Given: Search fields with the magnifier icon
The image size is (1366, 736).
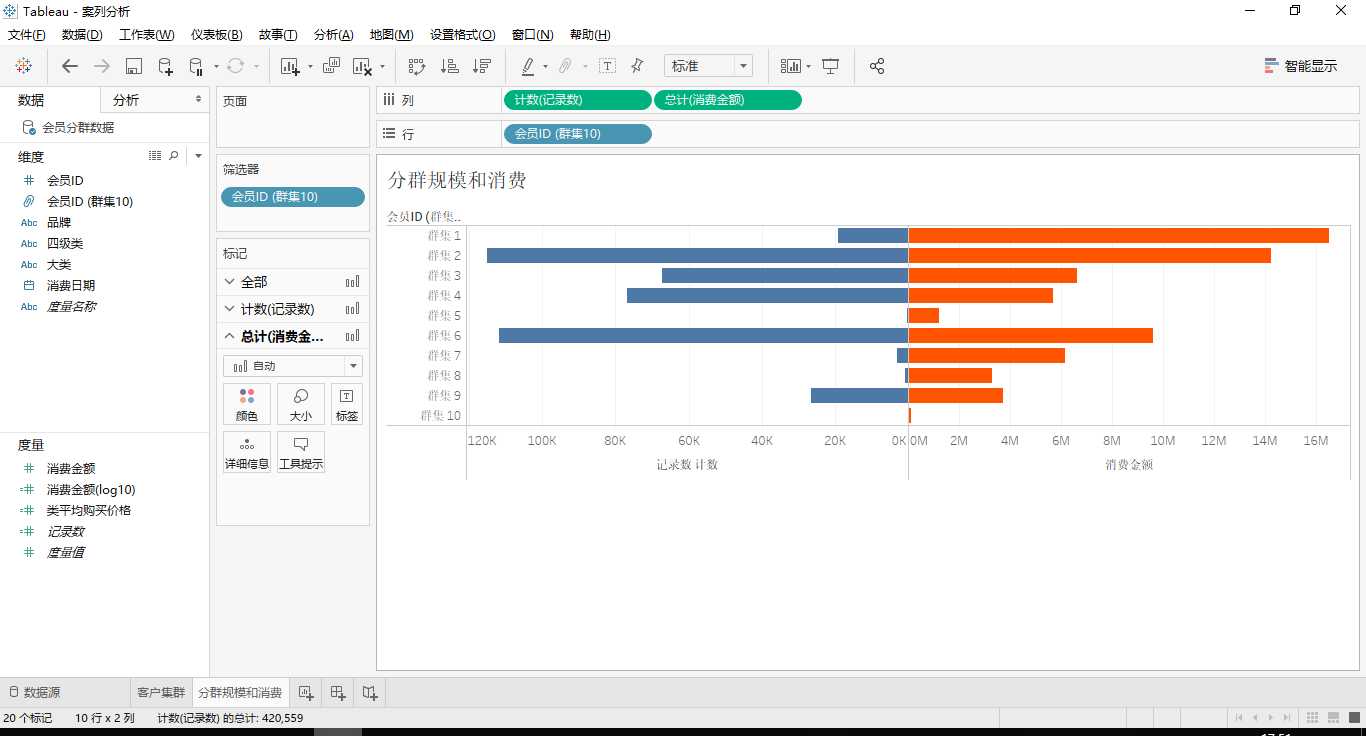Looking at the screenshot, I should pyautogui.click(x=174, y=156).
